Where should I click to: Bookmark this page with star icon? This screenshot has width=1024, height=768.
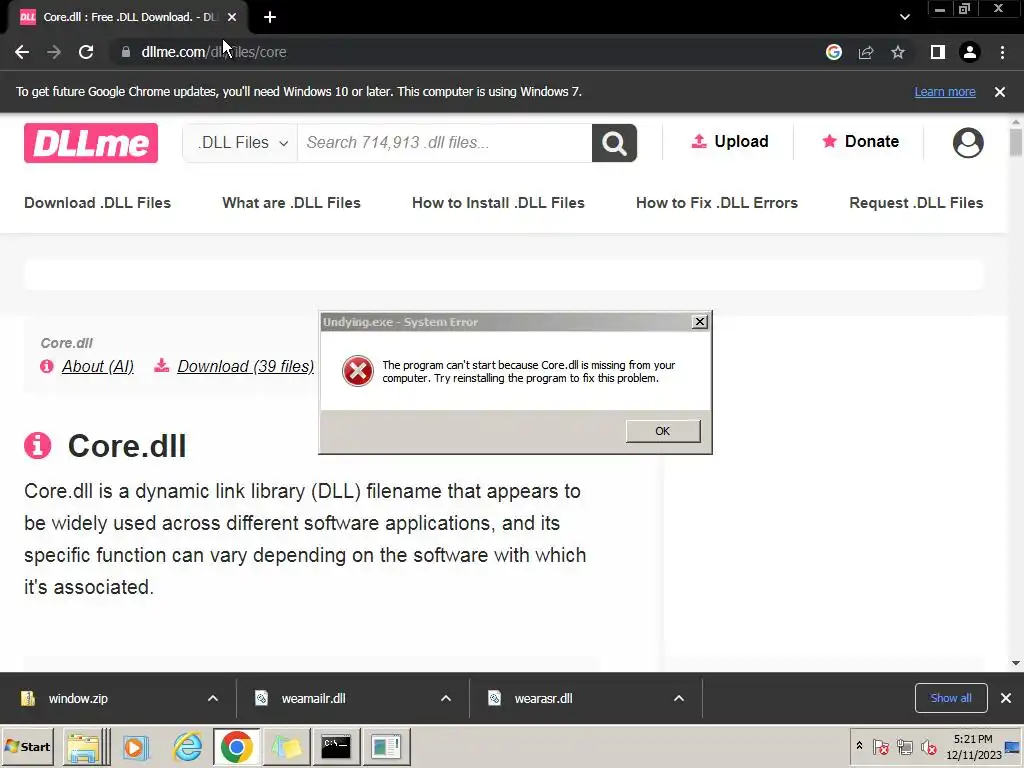tap(898, 52)
